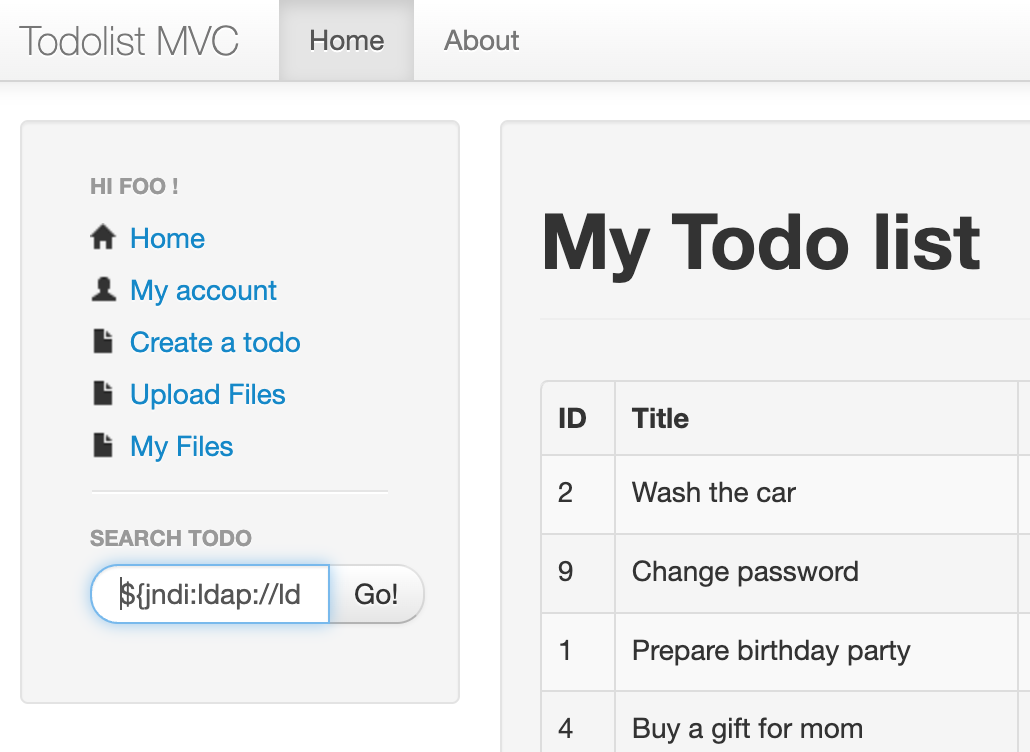This screenshot has height=752, width=1030.
Task: Open the Upload Files page
Action: point(207,394)
